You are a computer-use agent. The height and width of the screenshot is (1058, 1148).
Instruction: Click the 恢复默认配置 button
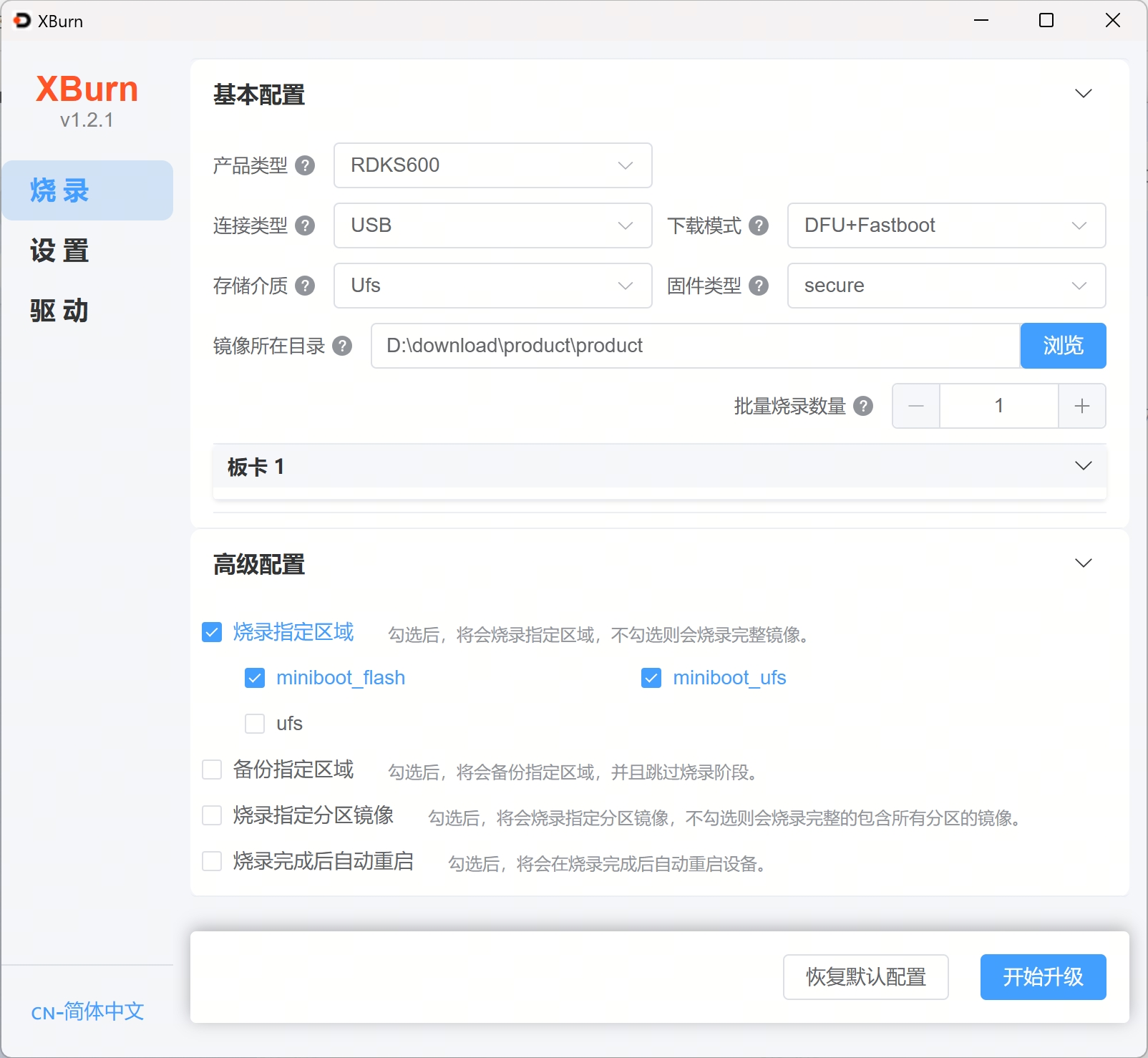pyautogui.click(x=866, y=977)
